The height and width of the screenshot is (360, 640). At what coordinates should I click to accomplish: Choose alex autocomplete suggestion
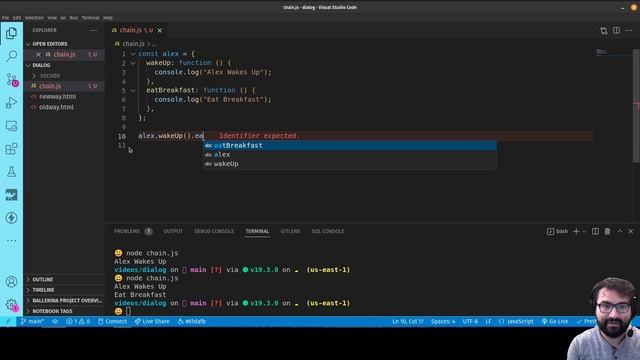(350, 155)
